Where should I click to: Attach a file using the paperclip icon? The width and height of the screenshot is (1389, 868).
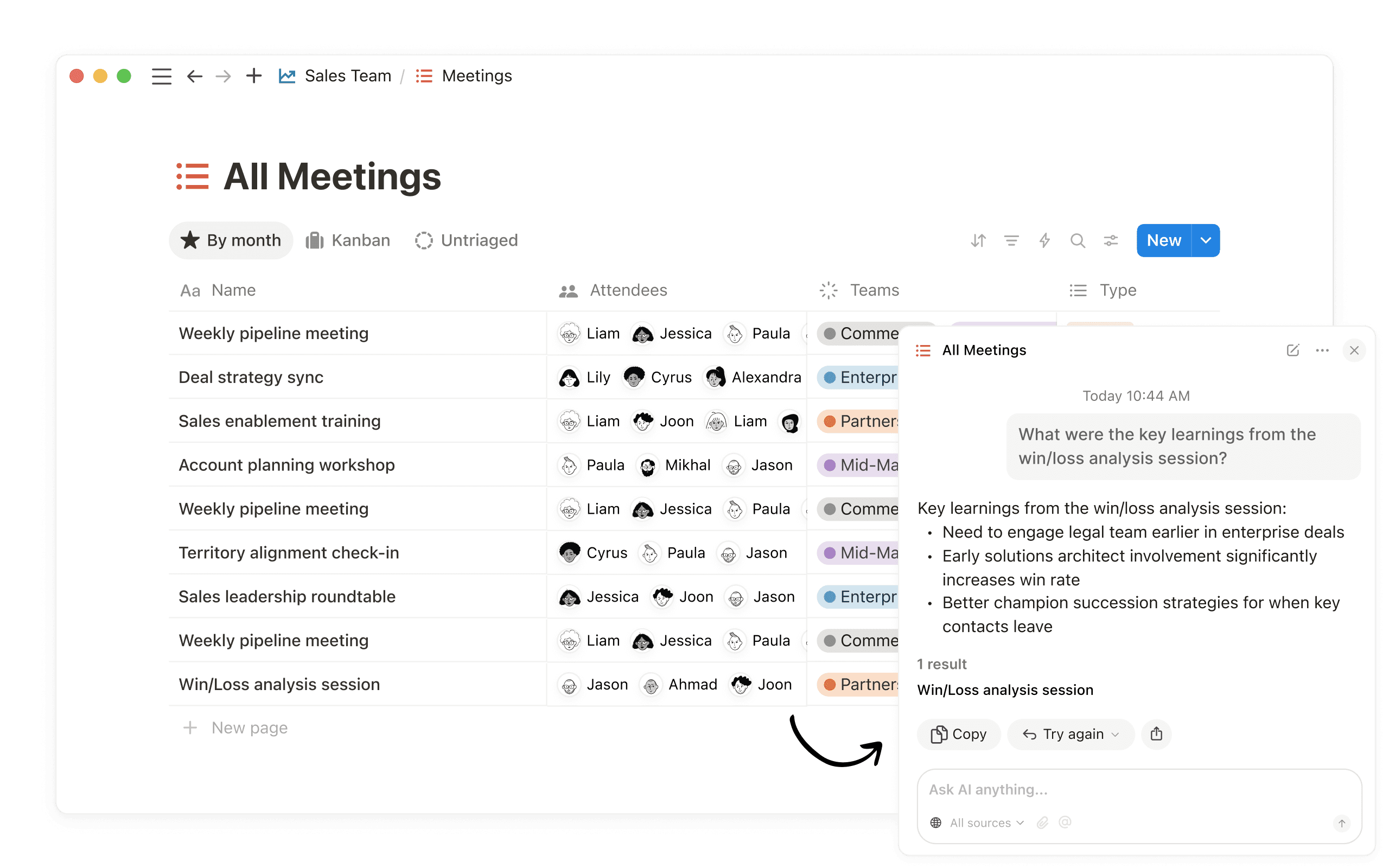(x=1043, y=822)
